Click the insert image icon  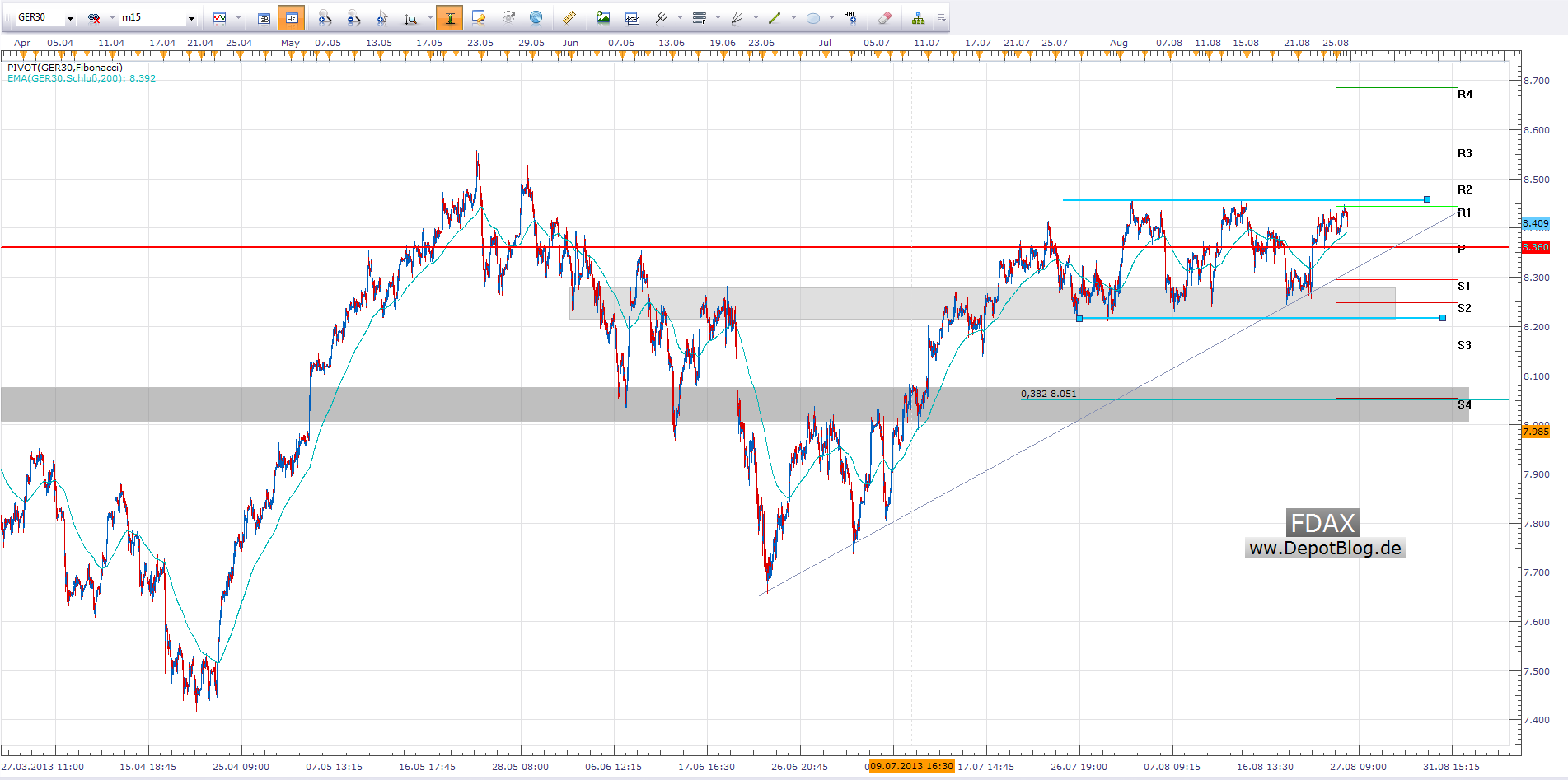603,17
